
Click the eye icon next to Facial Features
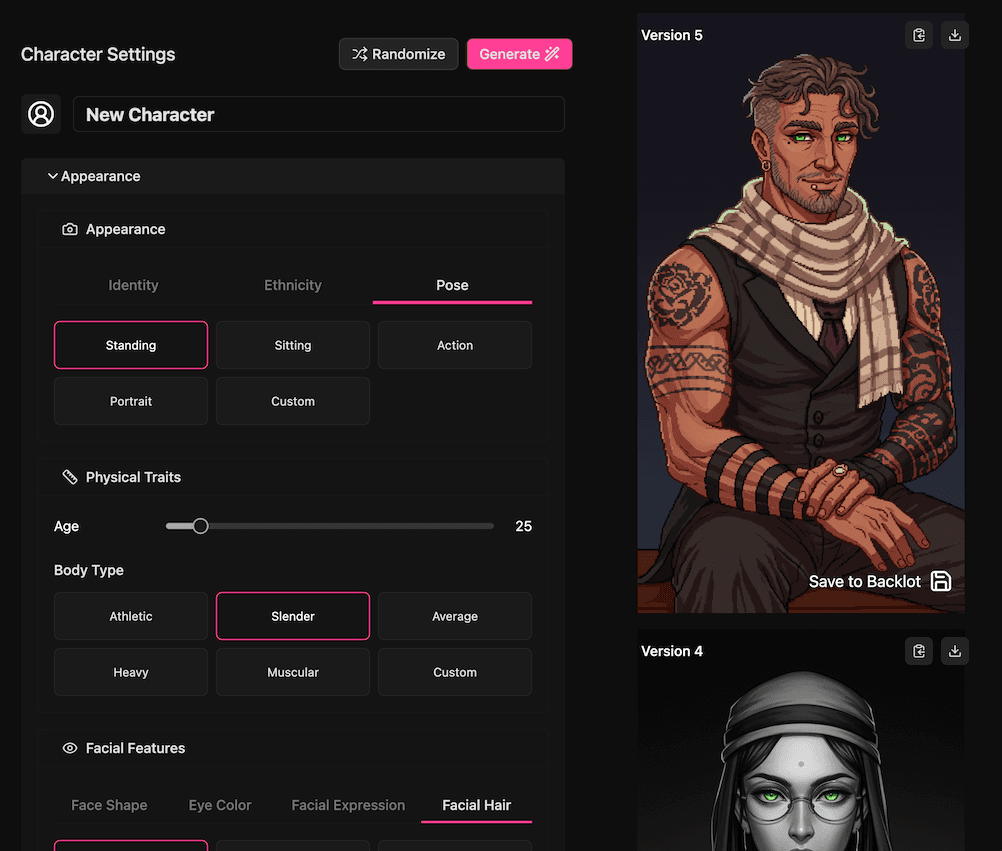point(69,748)
